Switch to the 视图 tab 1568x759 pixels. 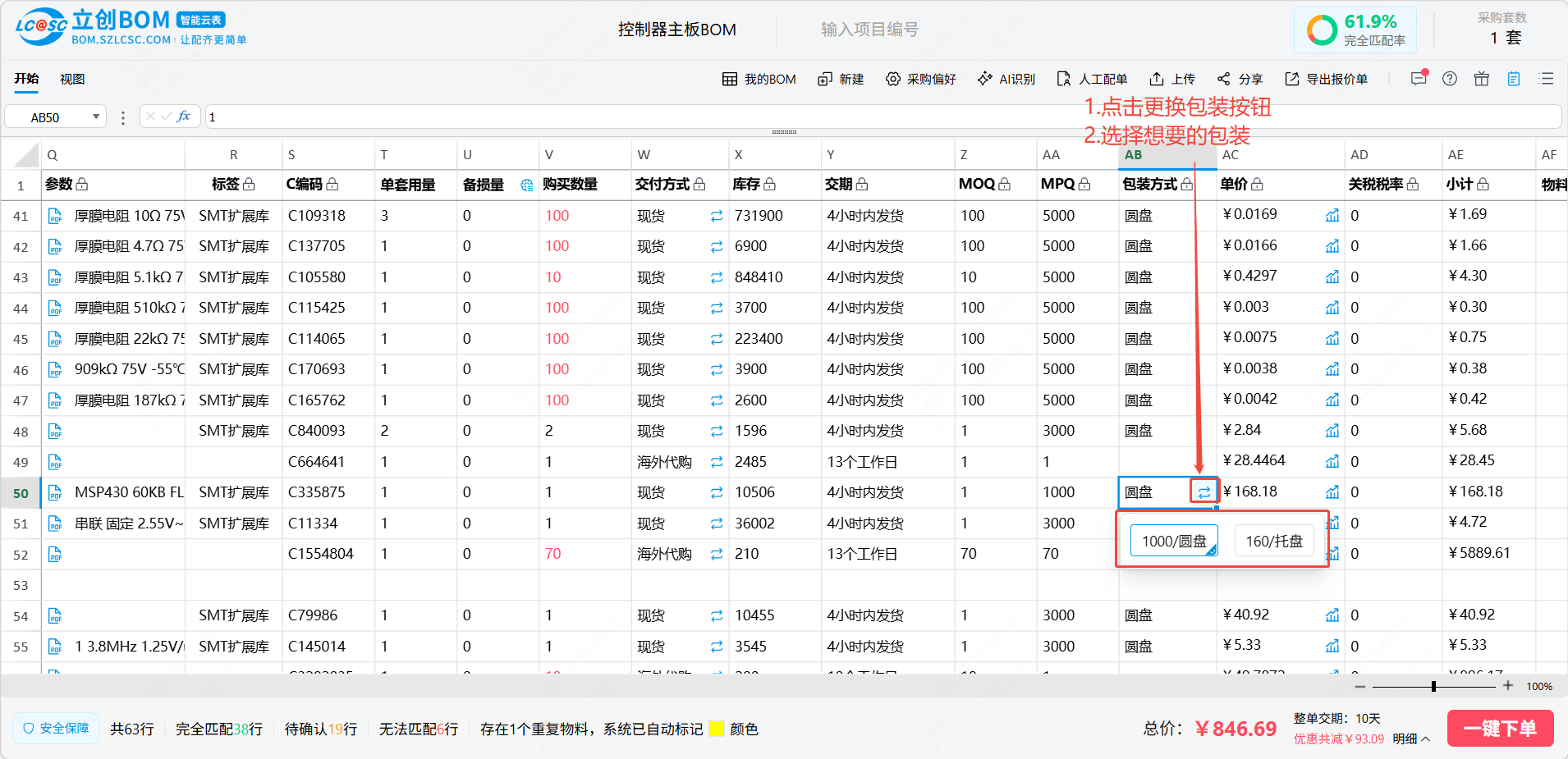pyautogui.click(x=72, y=79)
